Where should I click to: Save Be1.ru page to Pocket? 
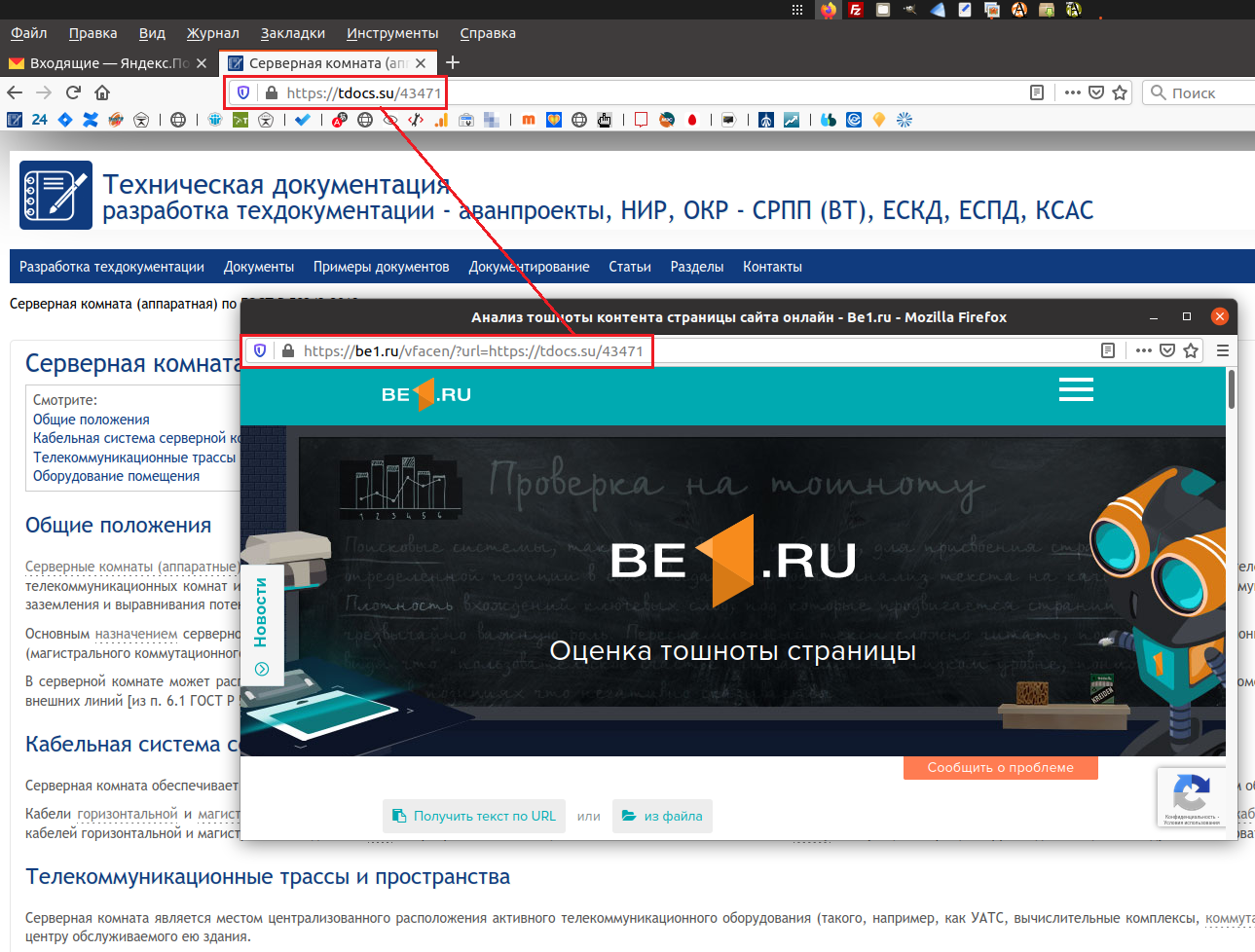(x=1167, y=350)
